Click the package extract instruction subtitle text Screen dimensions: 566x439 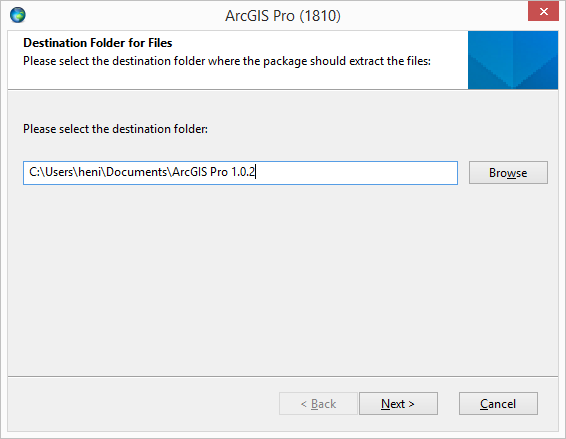pos(227,61)
